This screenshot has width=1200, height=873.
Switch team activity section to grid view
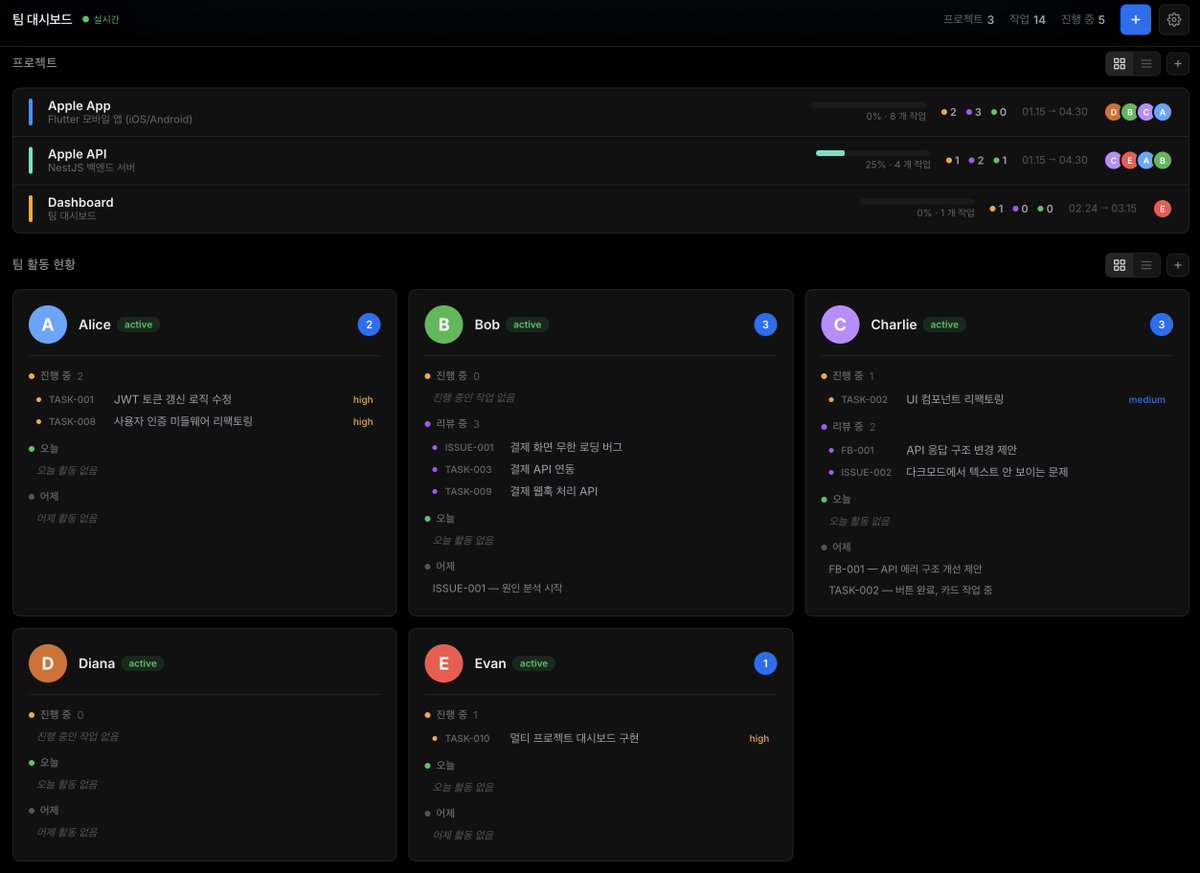pos(1119,265)
